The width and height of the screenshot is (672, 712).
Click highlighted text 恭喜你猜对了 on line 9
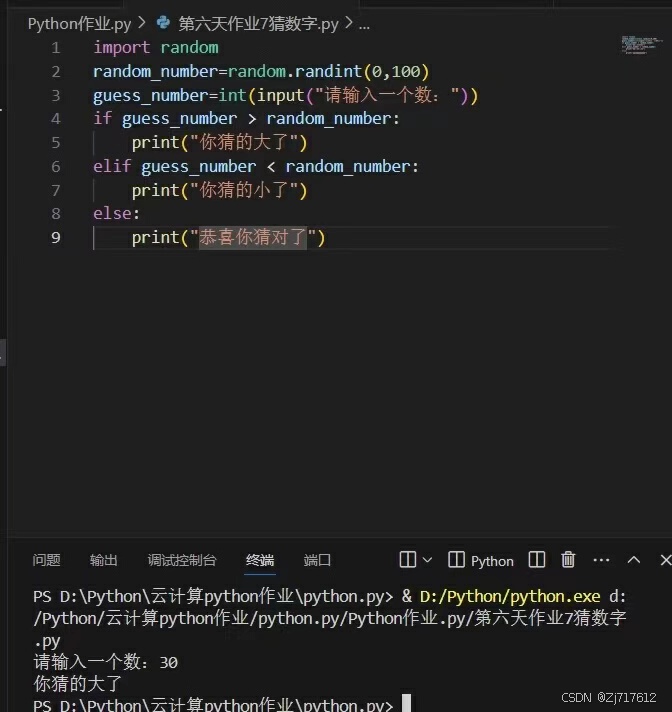pyautogui.click(x=253, y=237)
